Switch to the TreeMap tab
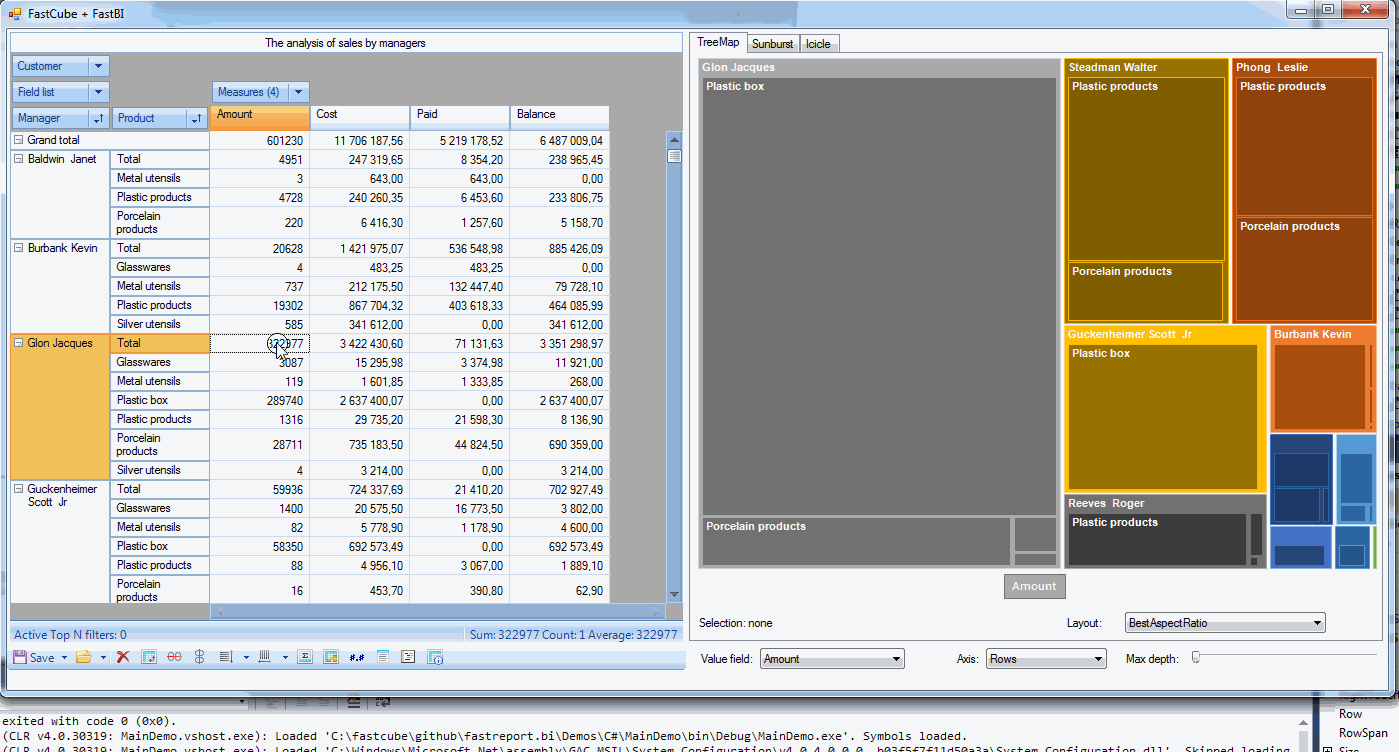 pos(718,42)
